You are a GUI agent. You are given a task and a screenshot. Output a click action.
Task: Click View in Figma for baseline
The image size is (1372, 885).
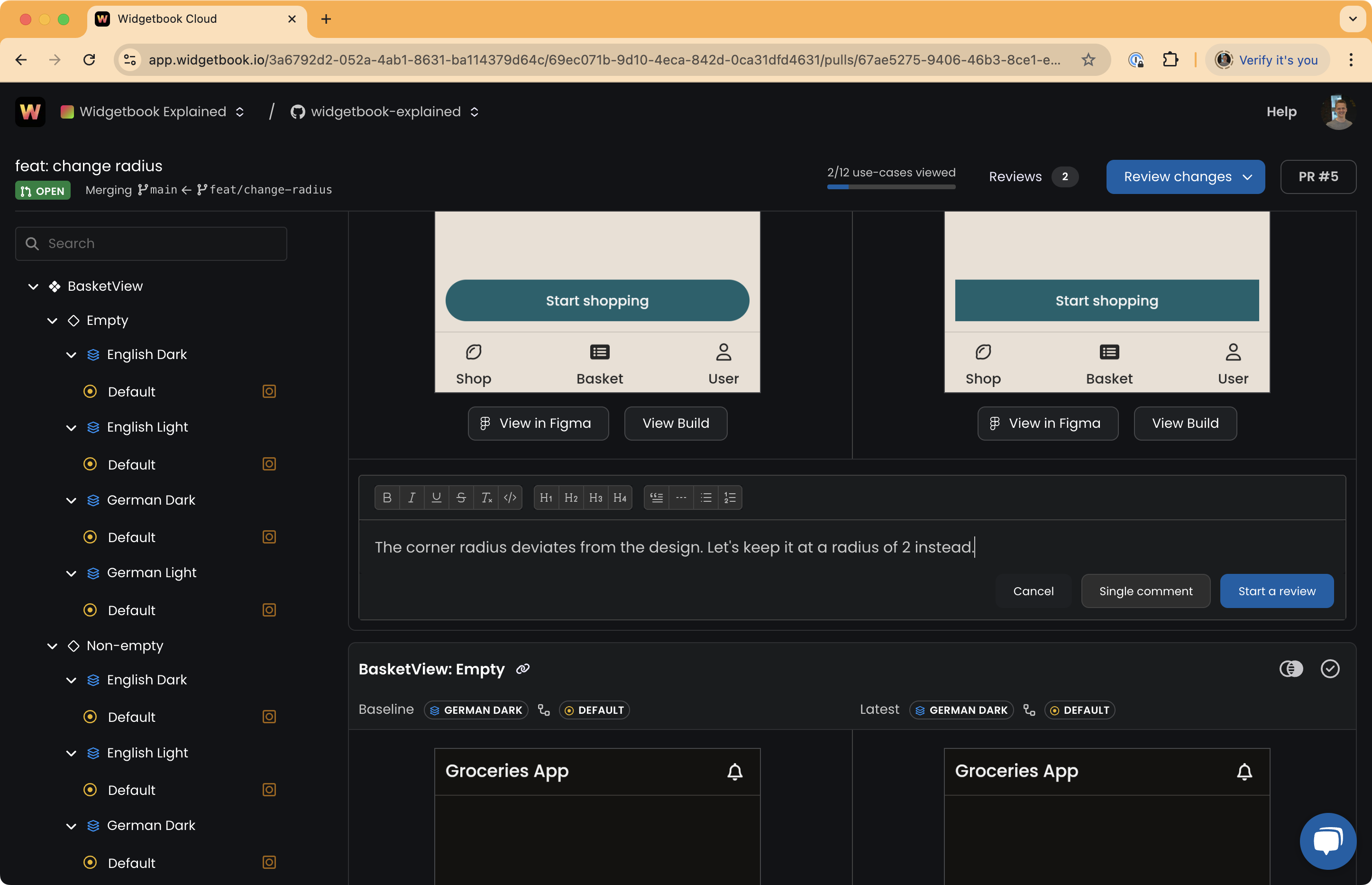538,424
